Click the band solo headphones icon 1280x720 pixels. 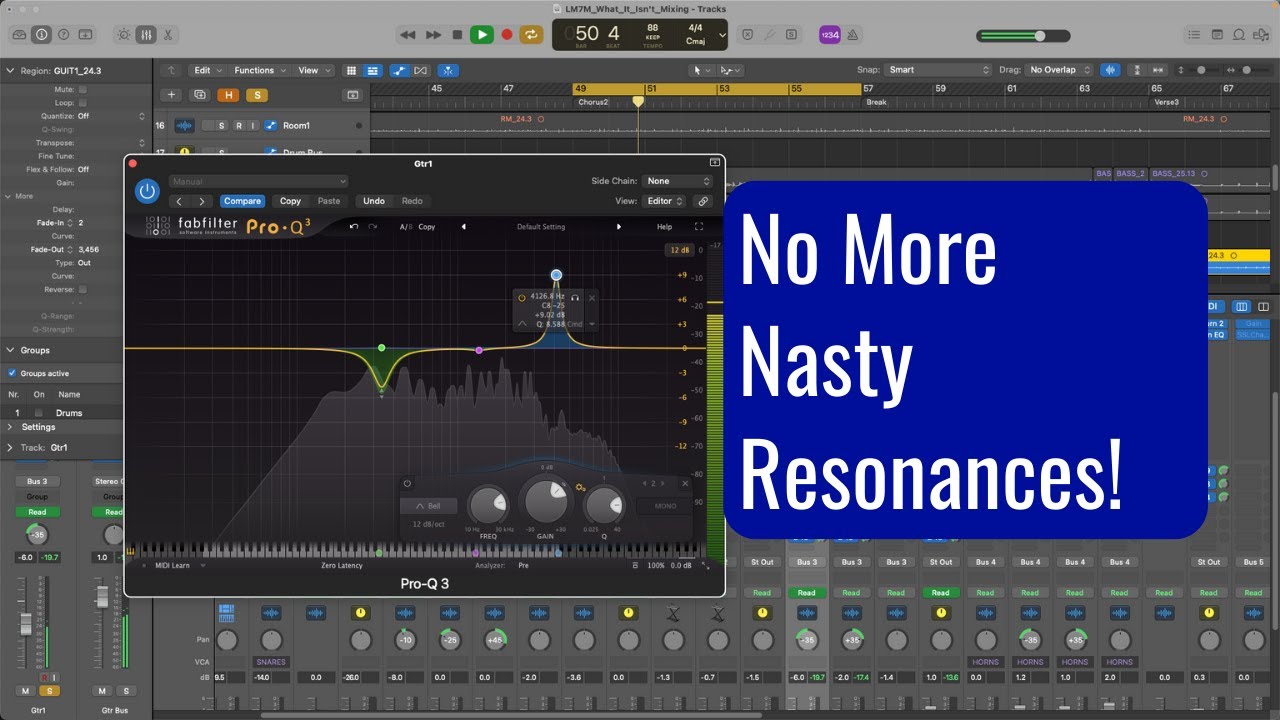tap(575, 298)
